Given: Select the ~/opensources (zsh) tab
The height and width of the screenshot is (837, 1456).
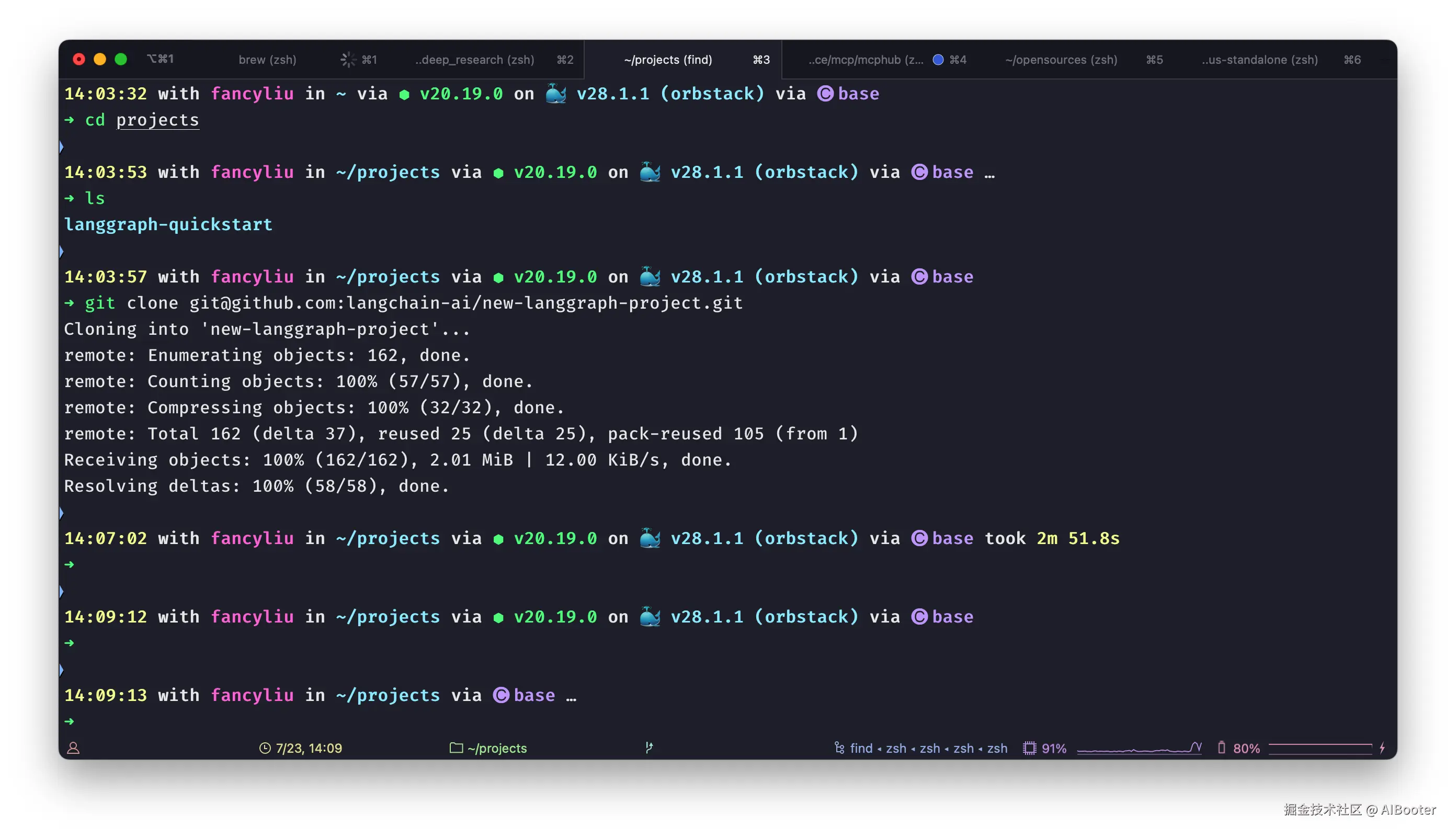Looking at the screenshot, I should 1061,60.
